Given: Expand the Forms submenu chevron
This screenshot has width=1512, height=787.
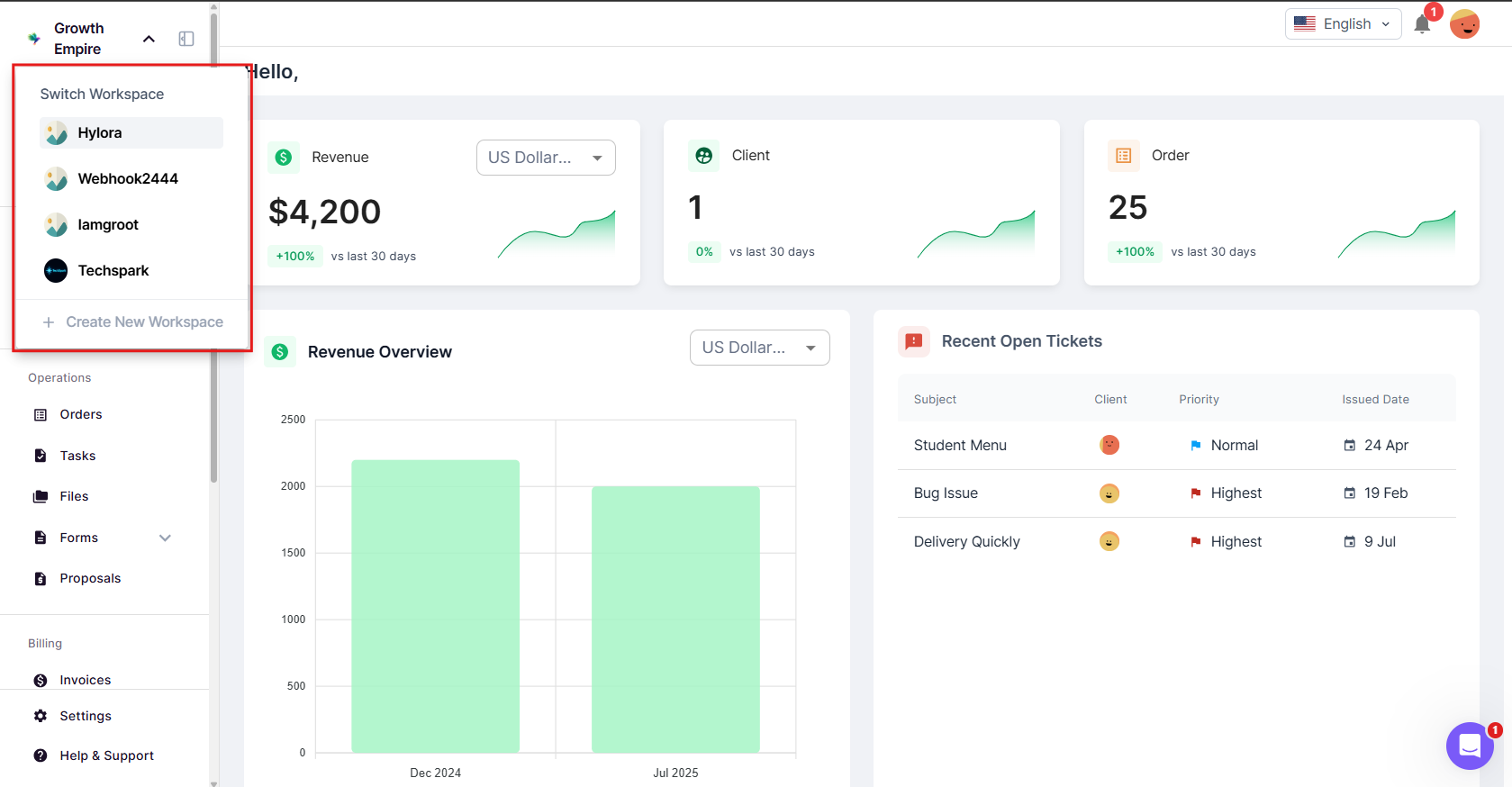Looking at the screenshot, I should click(165, 538).
